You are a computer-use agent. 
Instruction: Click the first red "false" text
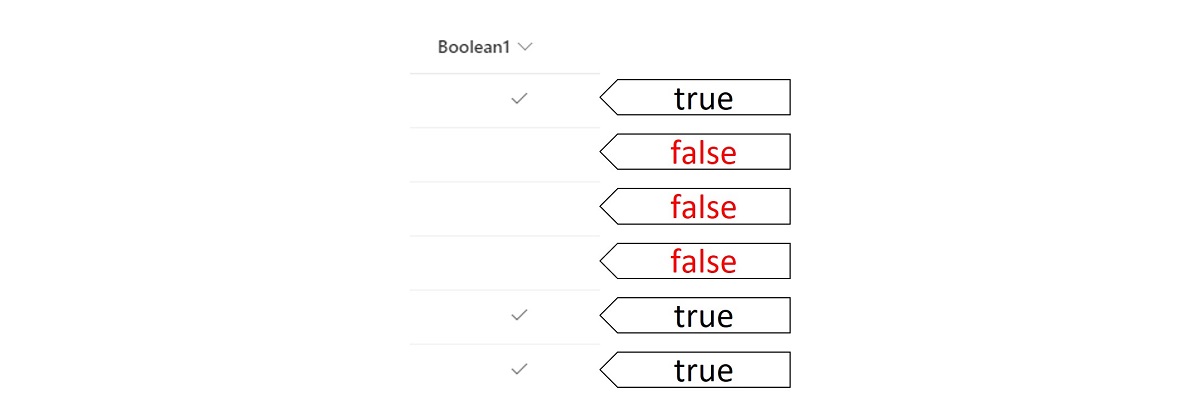coord(703,153)
